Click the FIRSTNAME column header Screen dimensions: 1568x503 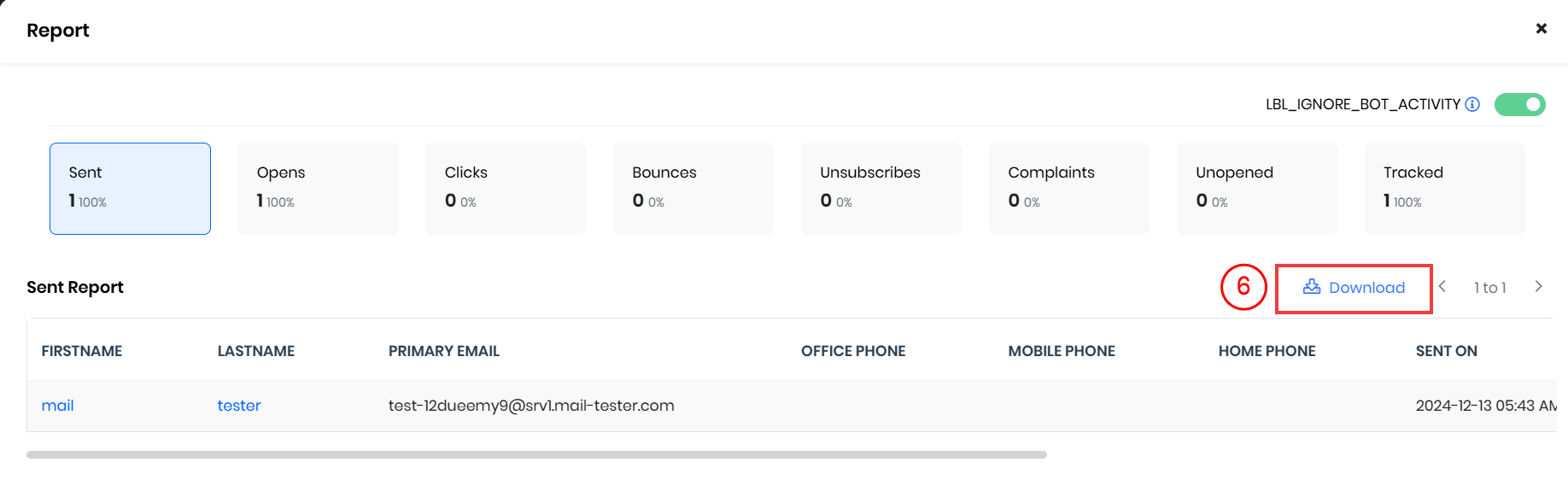82,351
